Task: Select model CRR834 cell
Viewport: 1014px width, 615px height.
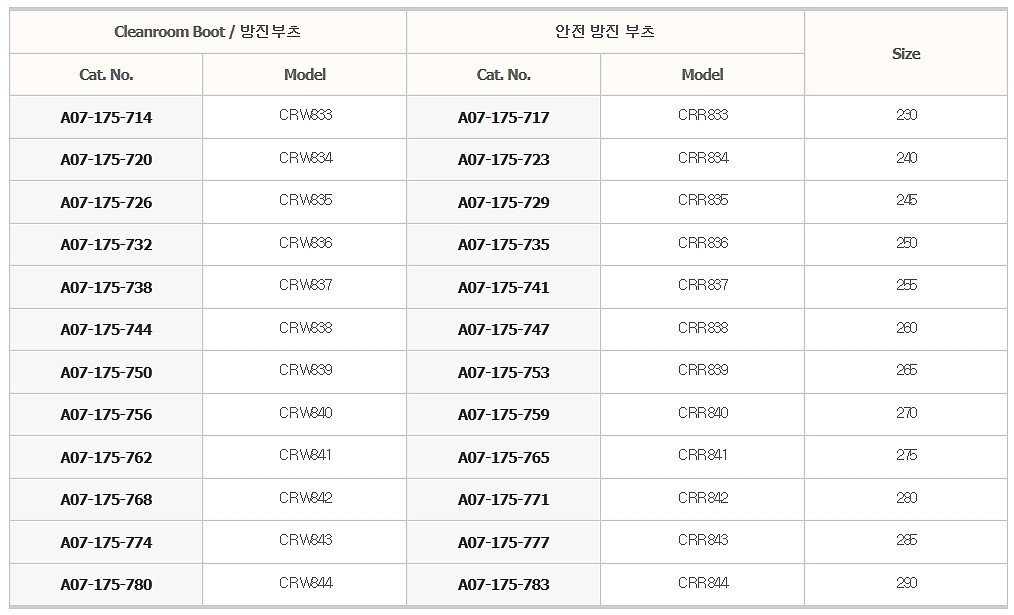Action: 703,158
